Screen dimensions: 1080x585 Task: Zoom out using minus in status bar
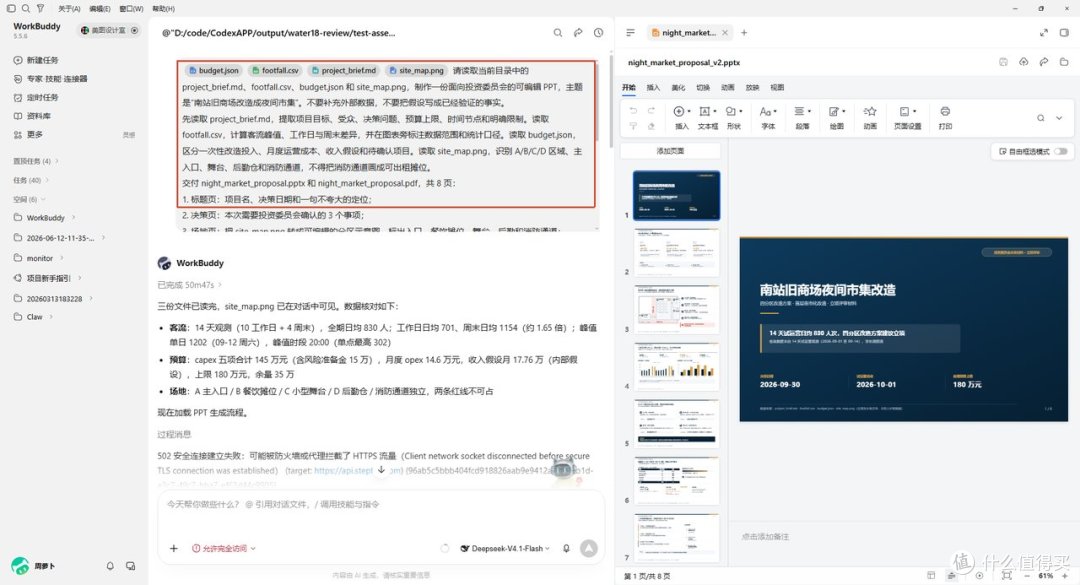coord(1027,575)
